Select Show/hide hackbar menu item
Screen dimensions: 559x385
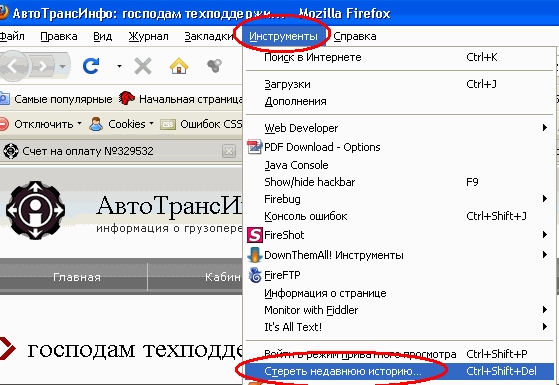click(400, 182)
